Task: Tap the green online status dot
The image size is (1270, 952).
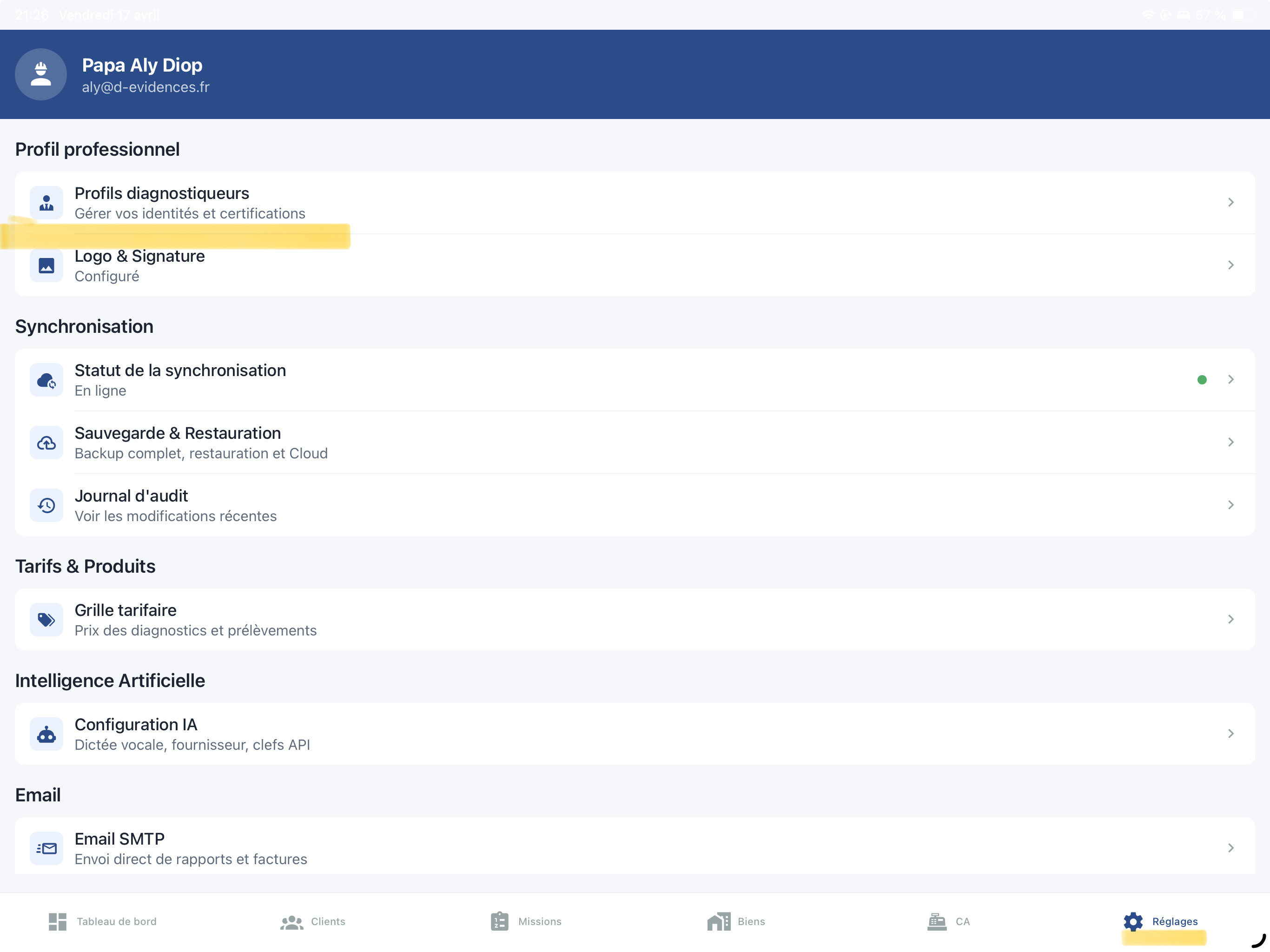Action: [1202, 380]
